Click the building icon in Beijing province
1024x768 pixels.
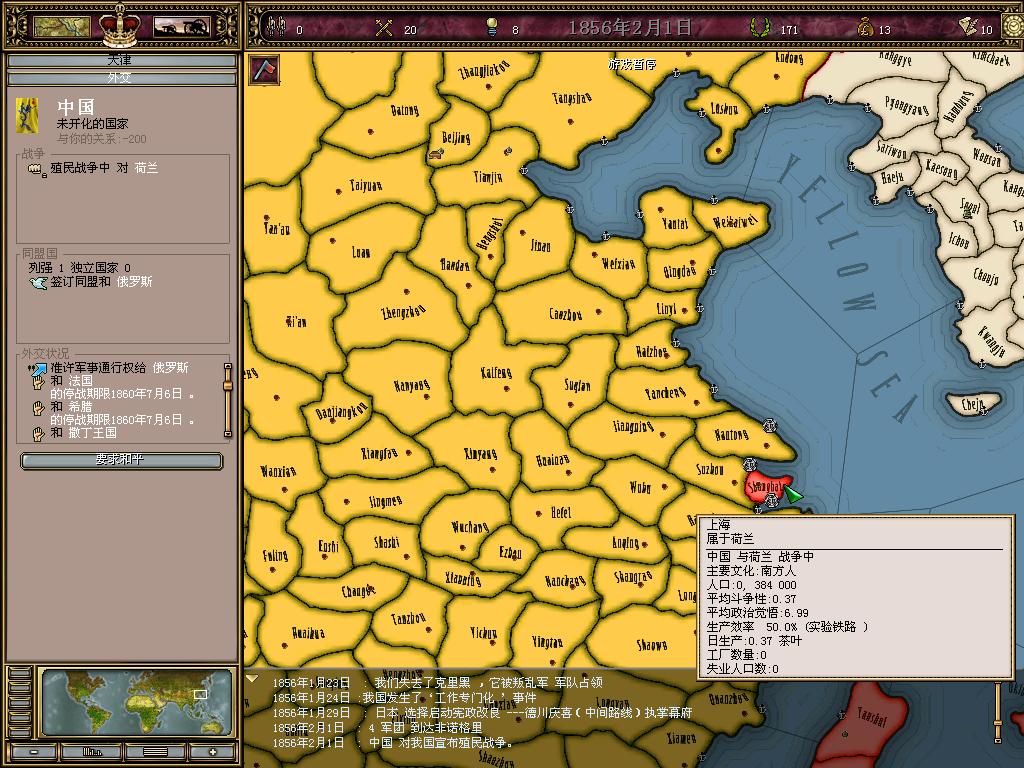tap(436, 154)
